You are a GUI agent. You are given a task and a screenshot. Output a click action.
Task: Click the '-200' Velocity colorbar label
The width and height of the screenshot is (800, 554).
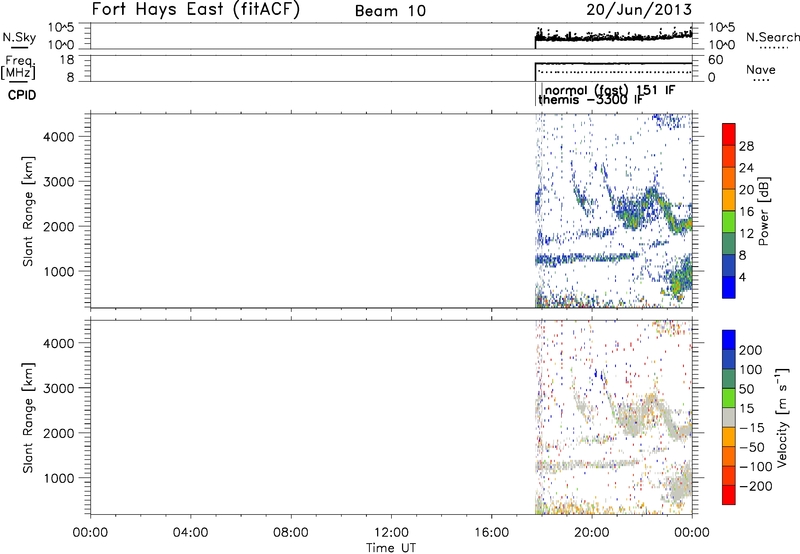coord(755,486)
